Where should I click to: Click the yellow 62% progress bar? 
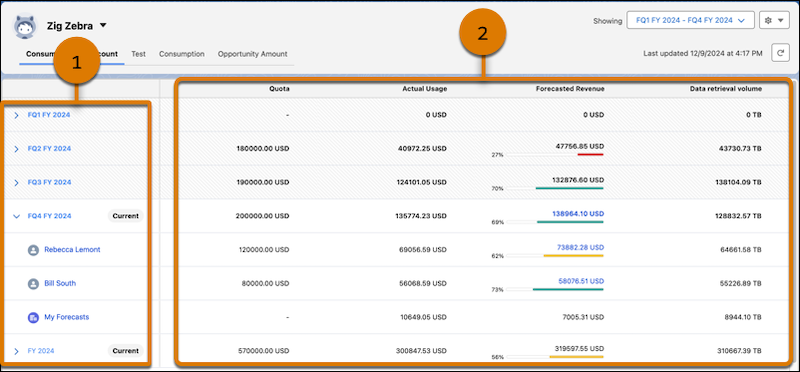(x=573, y=255)
